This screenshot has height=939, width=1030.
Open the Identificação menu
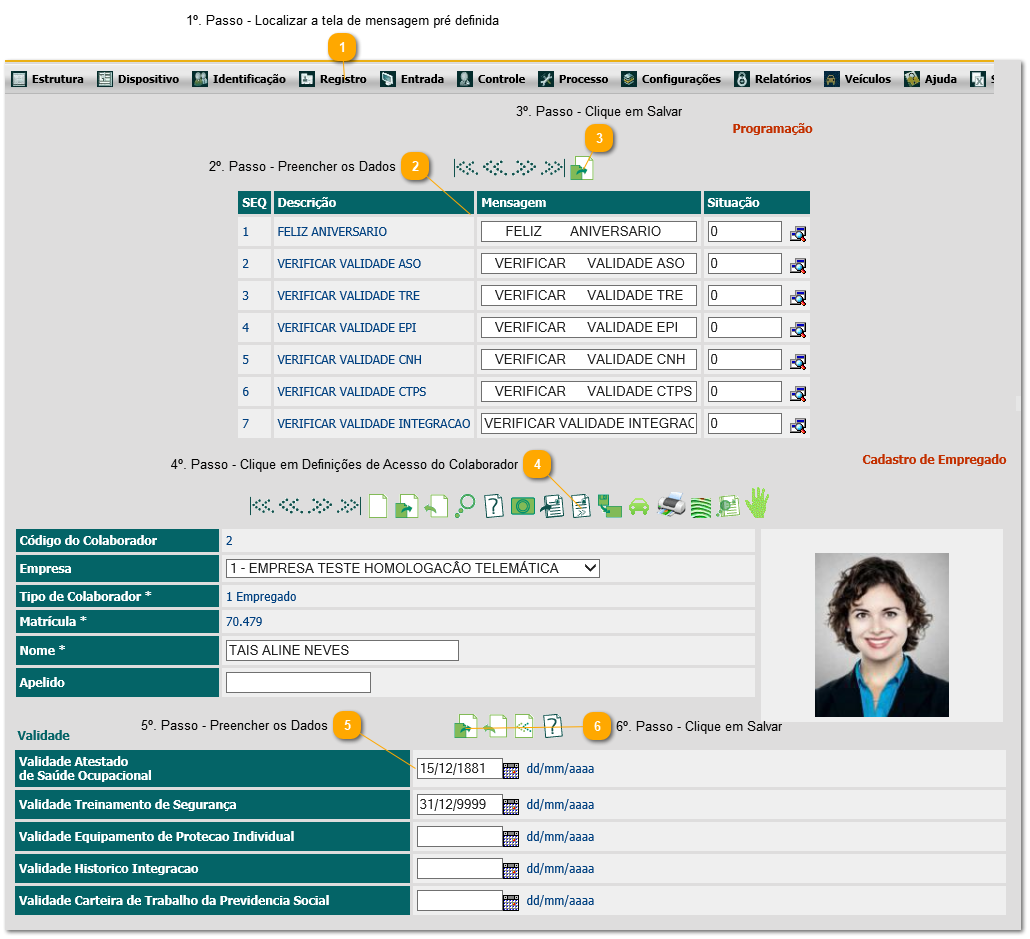click(x=239, y=79)
